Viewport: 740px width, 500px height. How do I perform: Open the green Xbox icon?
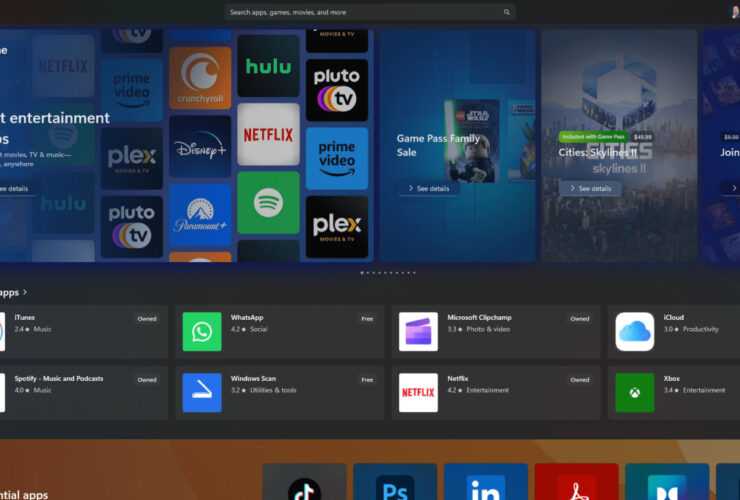[x=635, y=393]
